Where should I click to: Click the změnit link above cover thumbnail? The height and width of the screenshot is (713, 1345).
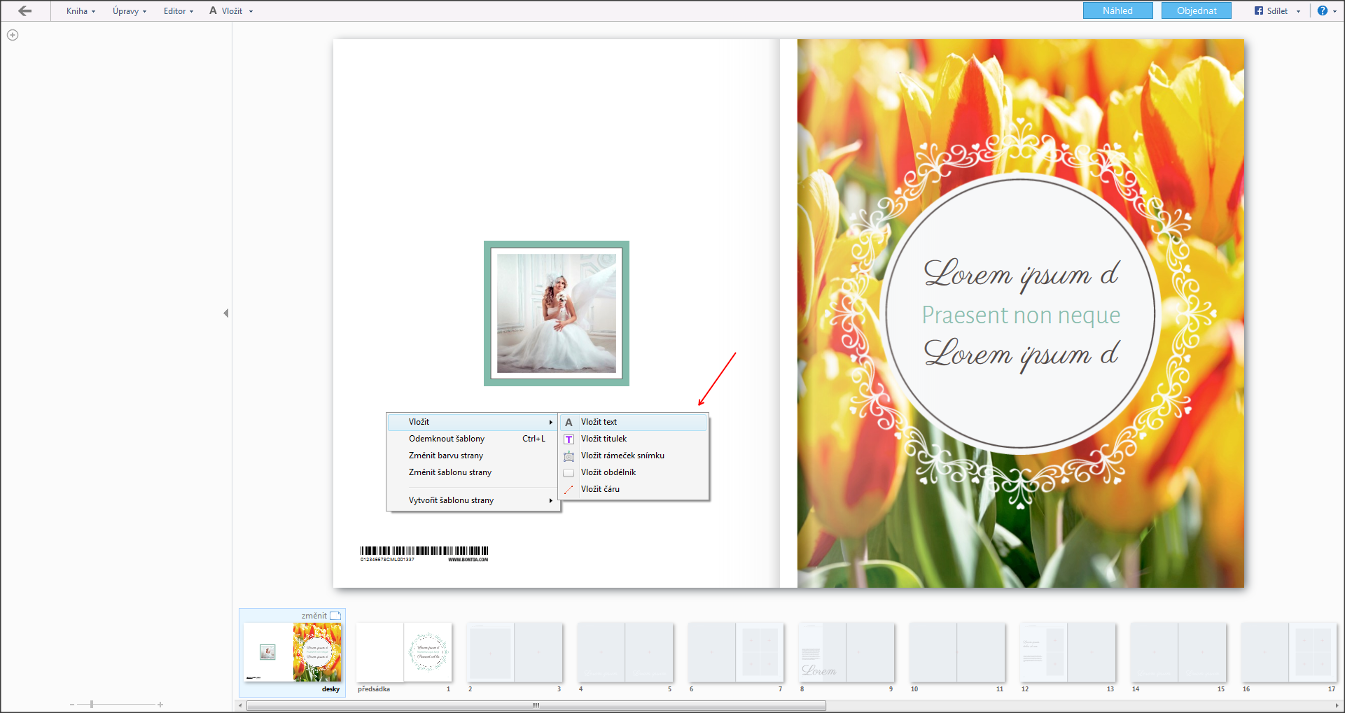(x=314, y=616)
